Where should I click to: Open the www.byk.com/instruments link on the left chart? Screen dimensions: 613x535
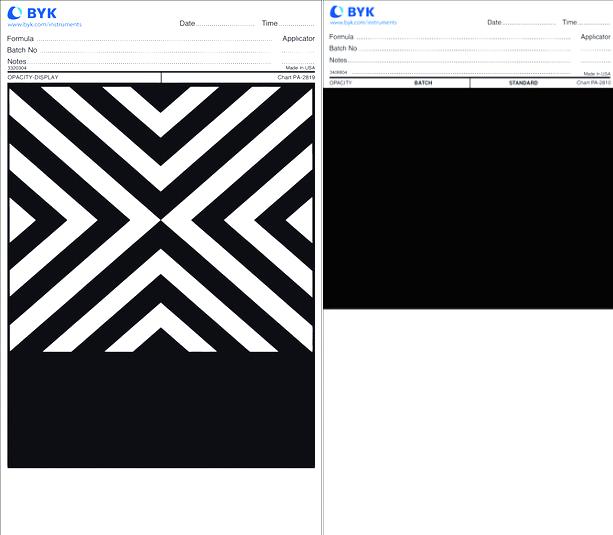coord(45,24)
